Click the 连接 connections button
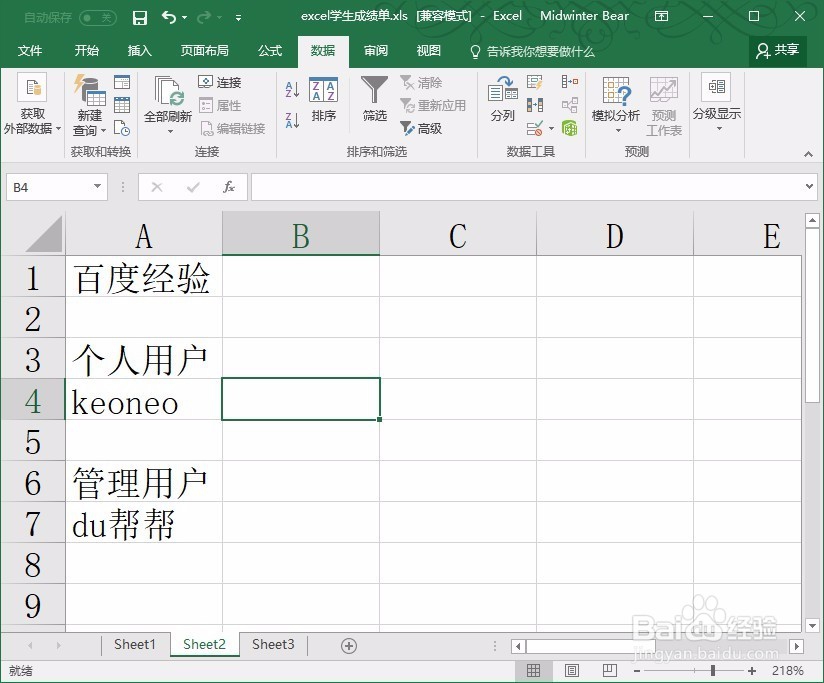 coord(220,82)
